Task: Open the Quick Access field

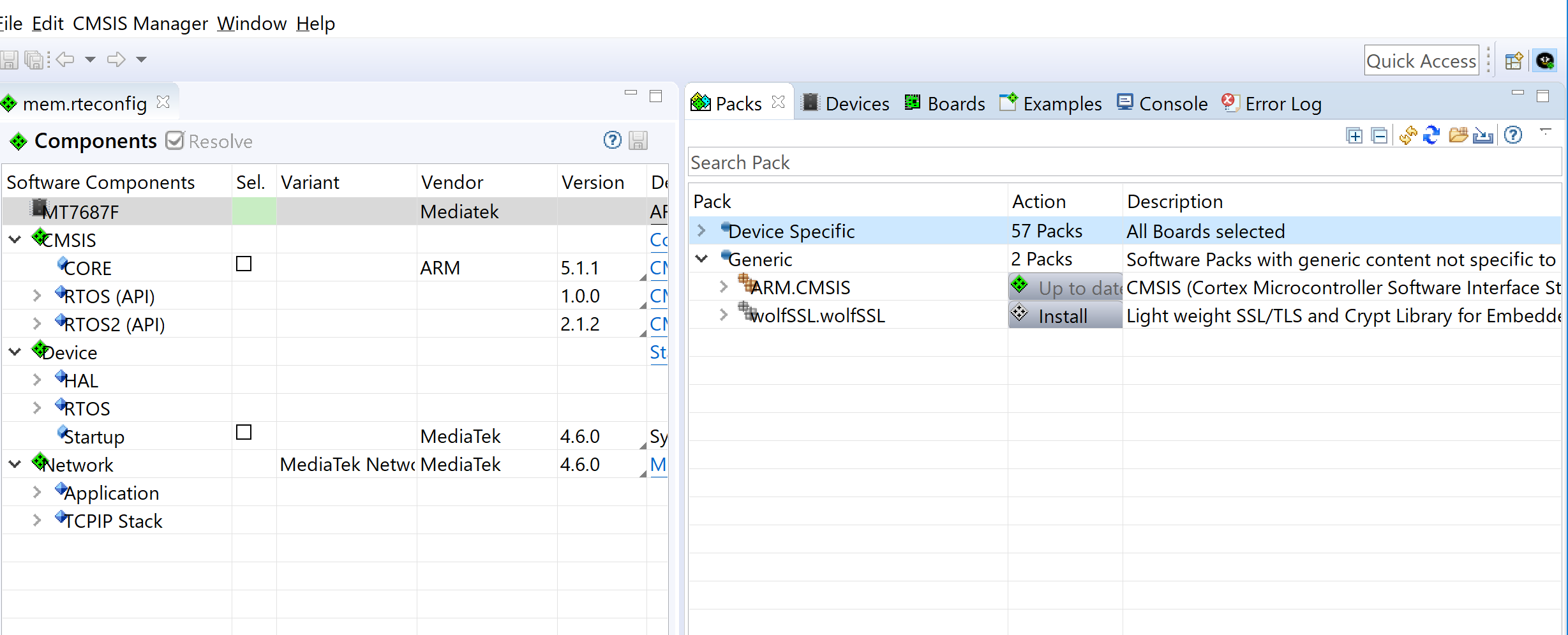Action: tap(1421, 60)
